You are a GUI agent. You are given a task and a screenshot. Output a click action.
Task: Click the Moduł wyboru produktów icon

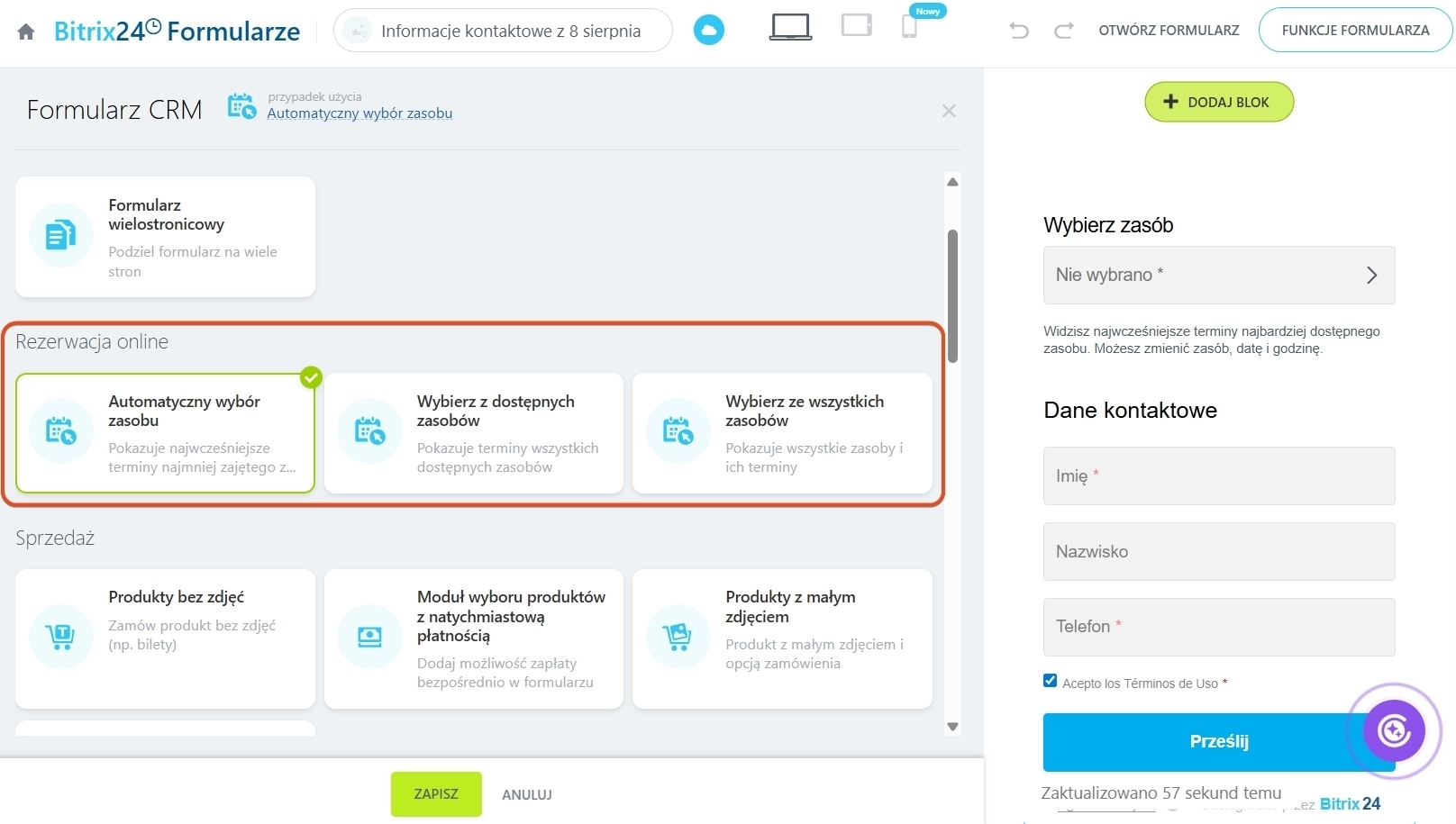tap(369, 637)
